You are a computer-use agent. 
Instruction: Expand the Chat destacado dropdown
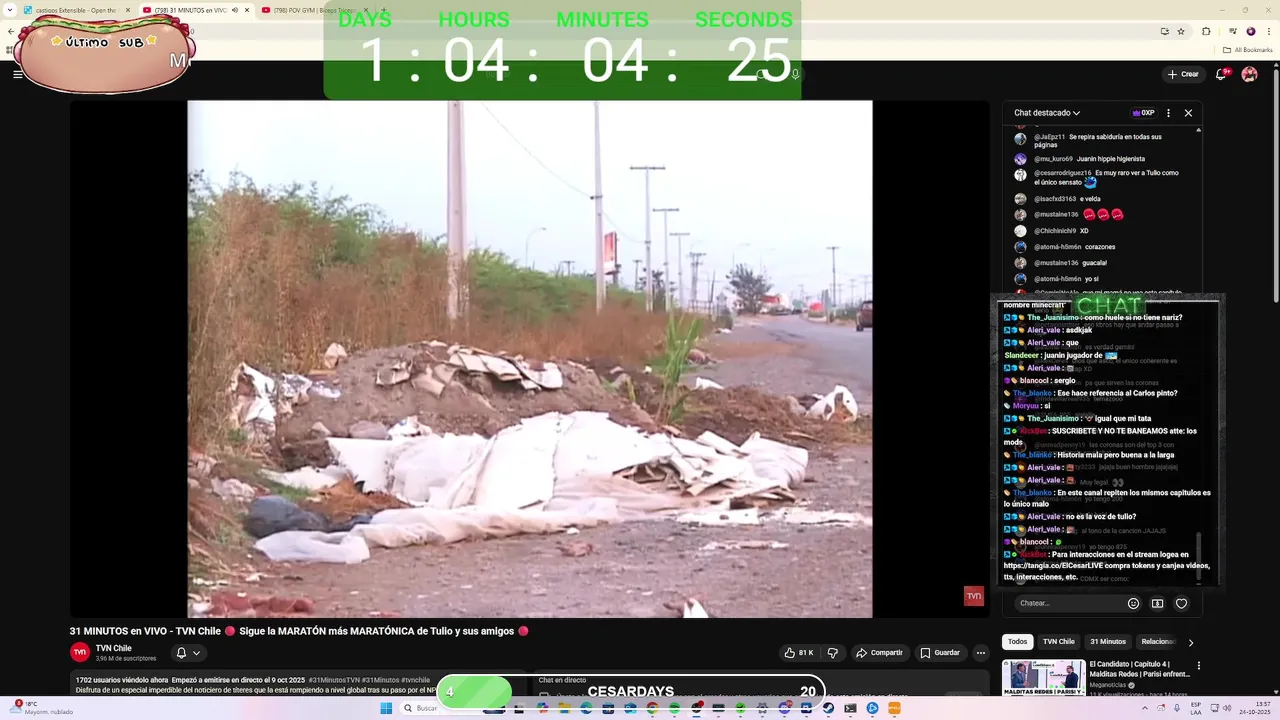click(1046, 113)
